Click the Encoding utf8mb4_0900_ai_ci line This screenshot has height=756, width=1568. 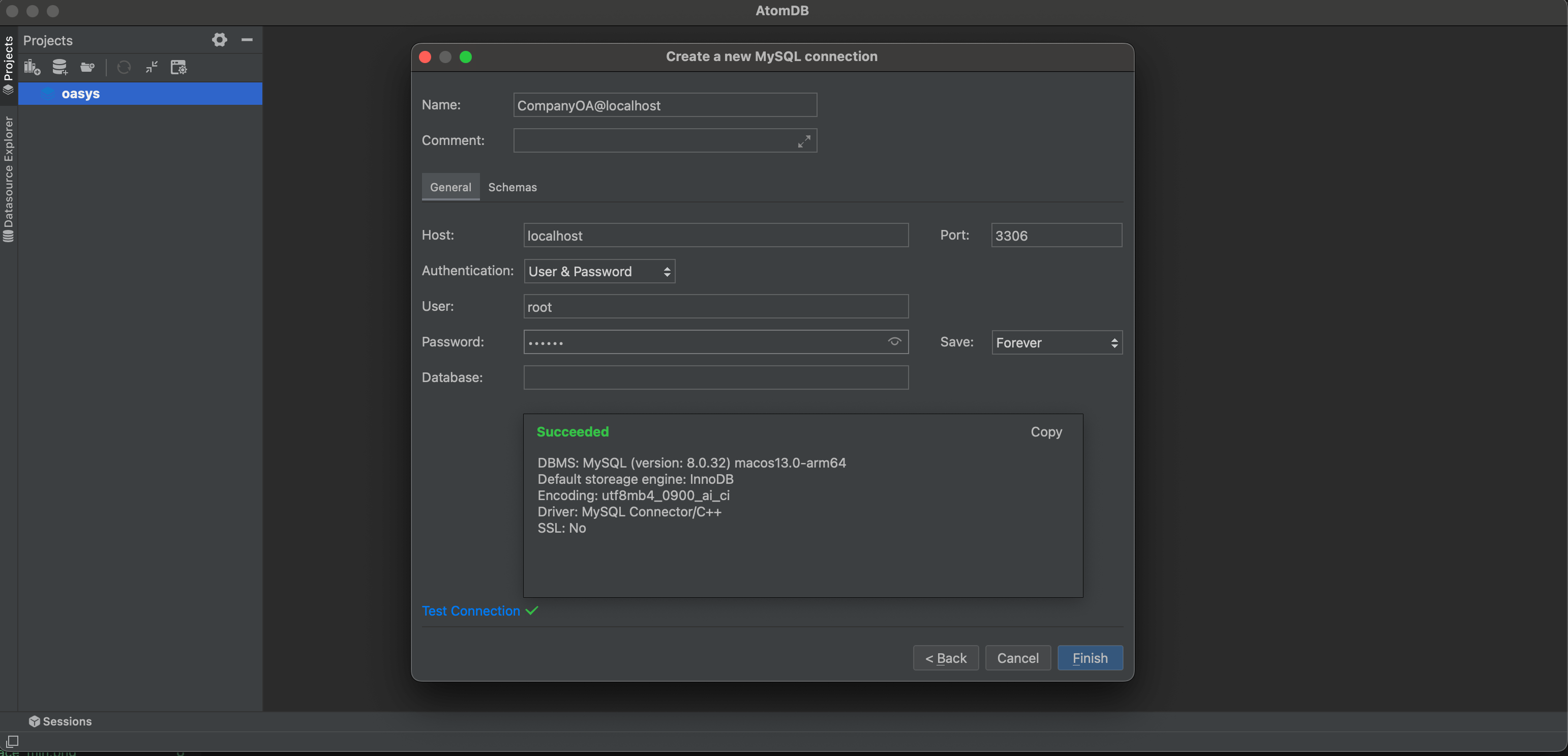633,496
